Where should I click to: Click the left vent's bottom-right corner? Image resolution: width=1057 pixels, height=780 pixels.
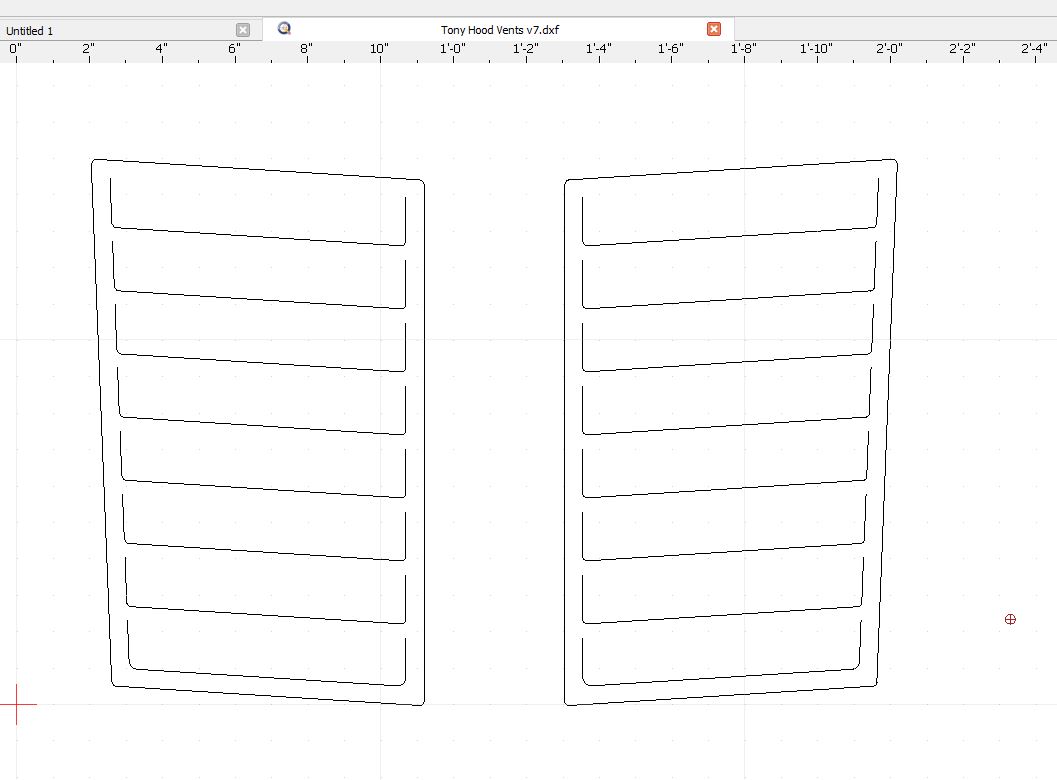(x=422, y=703)
